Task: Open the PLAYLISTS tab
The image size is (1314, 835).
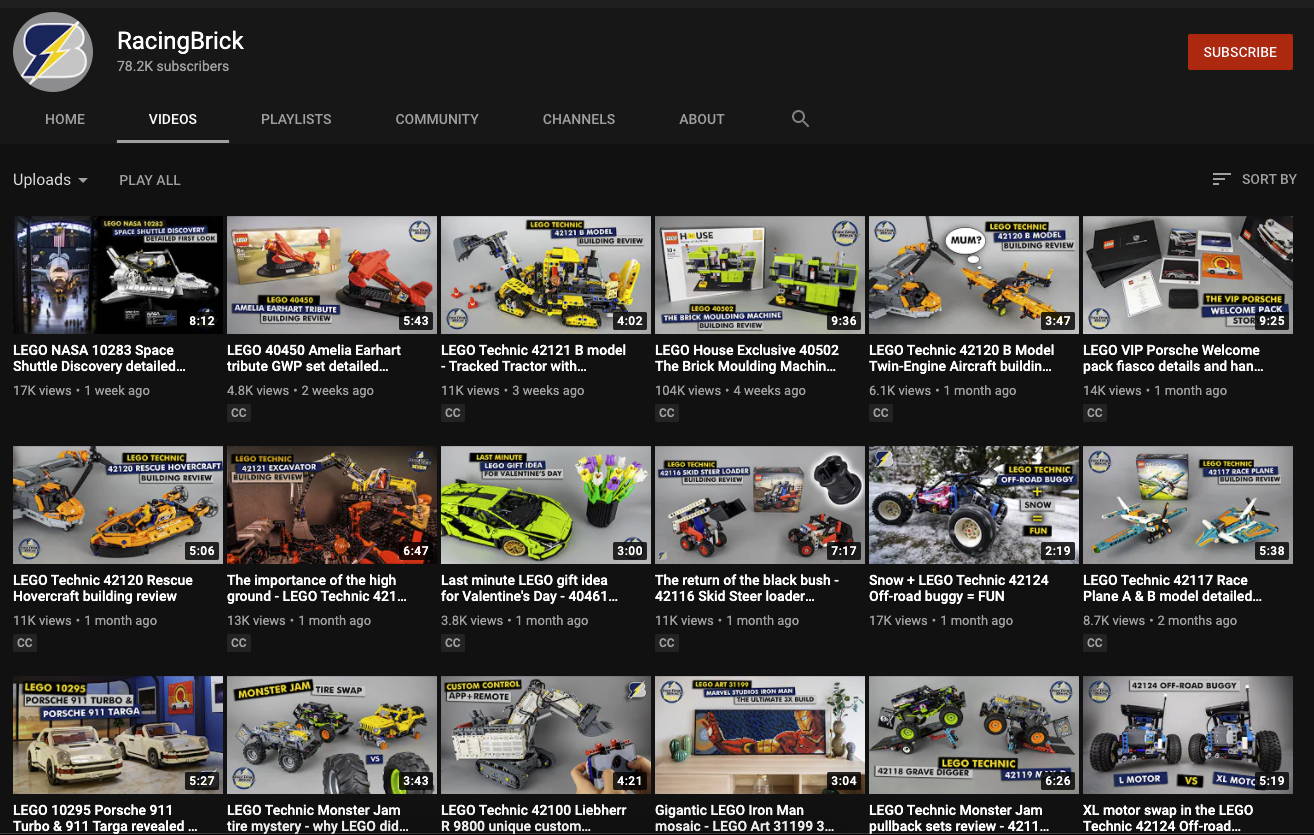Action: tap(296, 119)
